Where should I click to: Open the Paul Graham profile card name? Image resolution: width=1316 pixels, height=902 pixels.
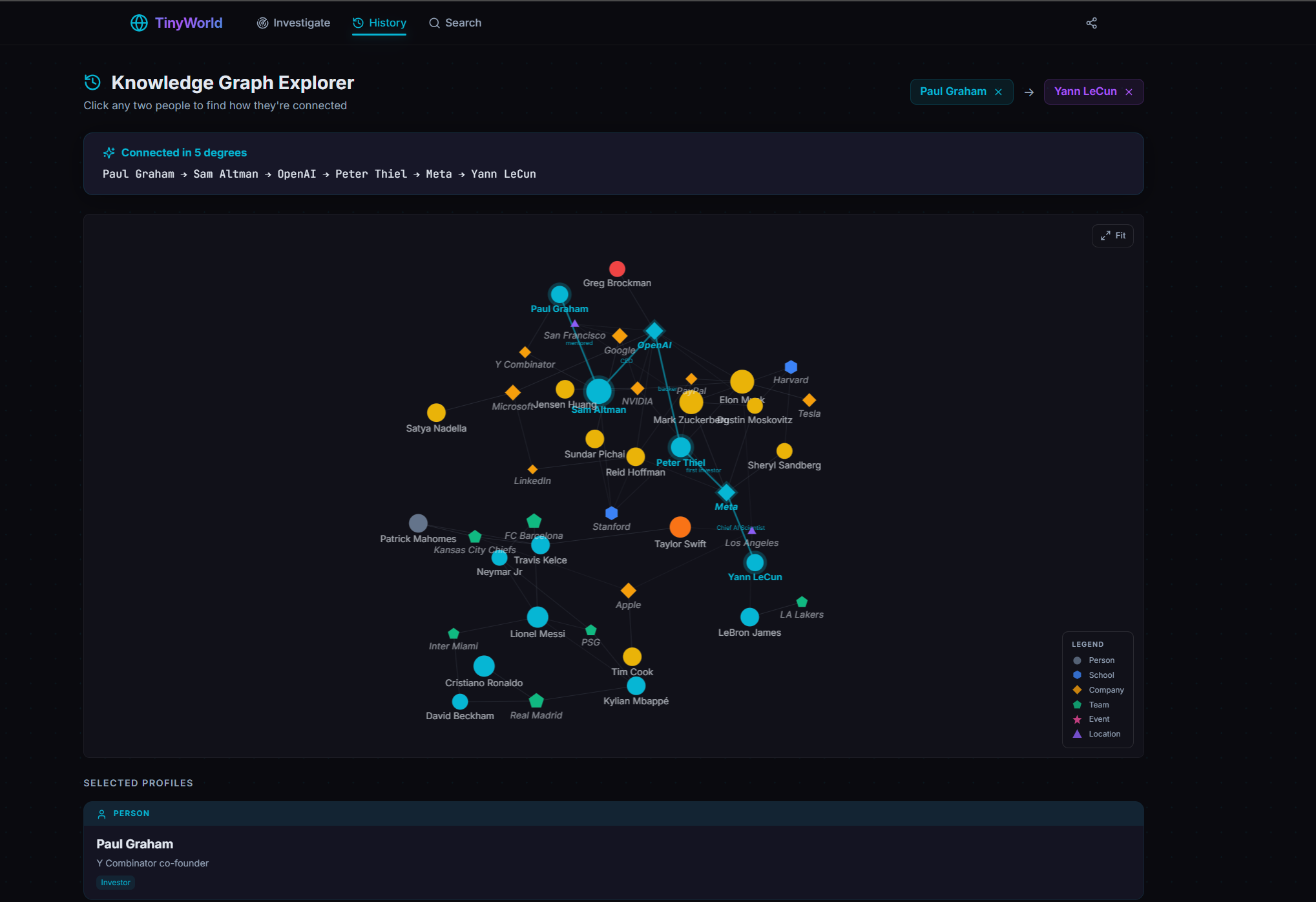(x=135, y=844)
